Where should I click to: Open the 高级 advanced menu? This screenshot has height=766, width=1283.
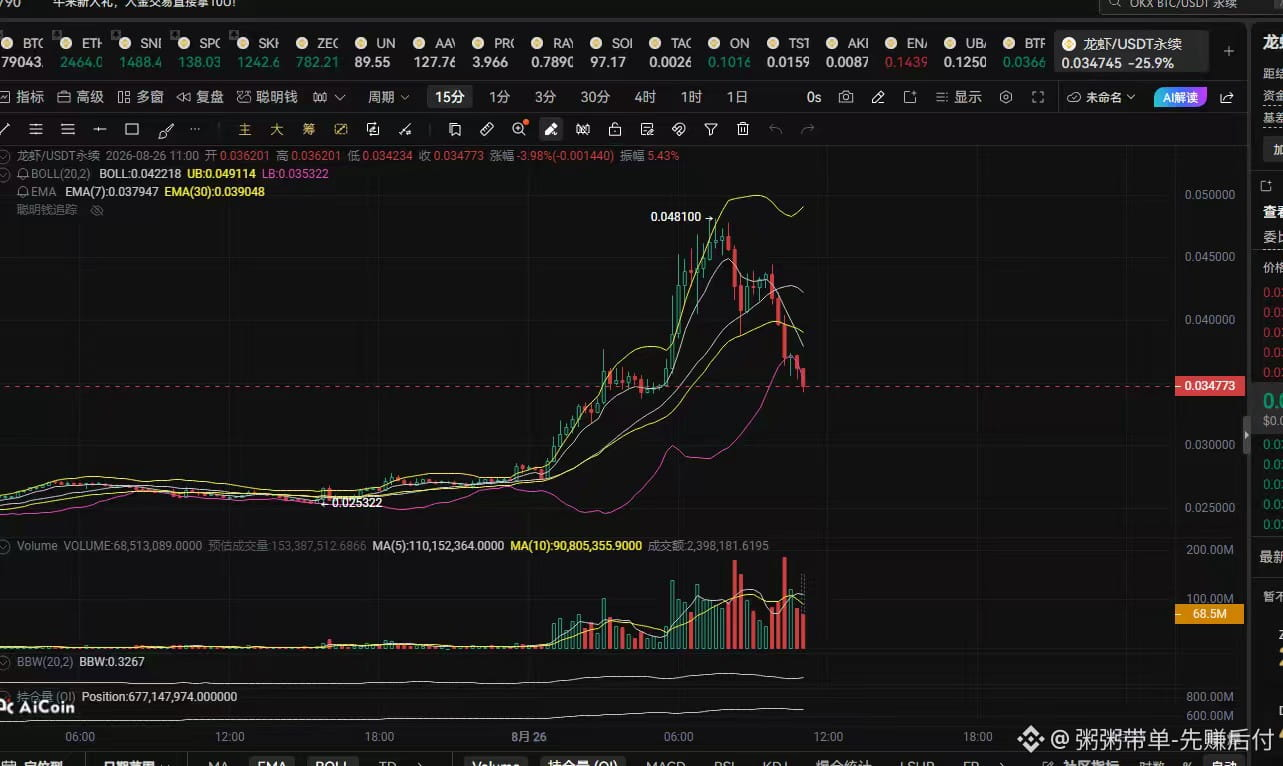coord(81,97)
